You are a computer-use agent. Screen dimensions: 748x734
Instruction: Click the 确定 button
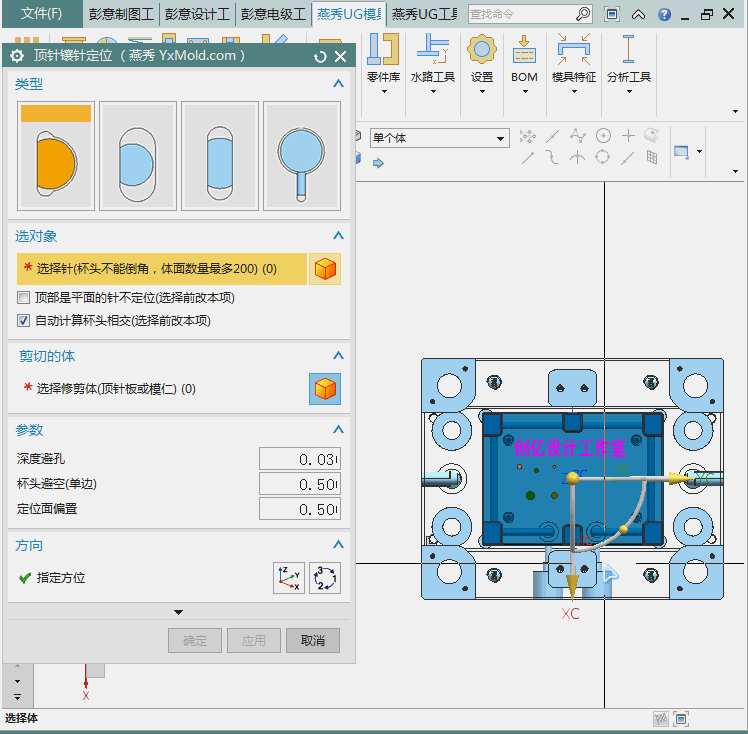pyautogui.click(x=195, y=641)
